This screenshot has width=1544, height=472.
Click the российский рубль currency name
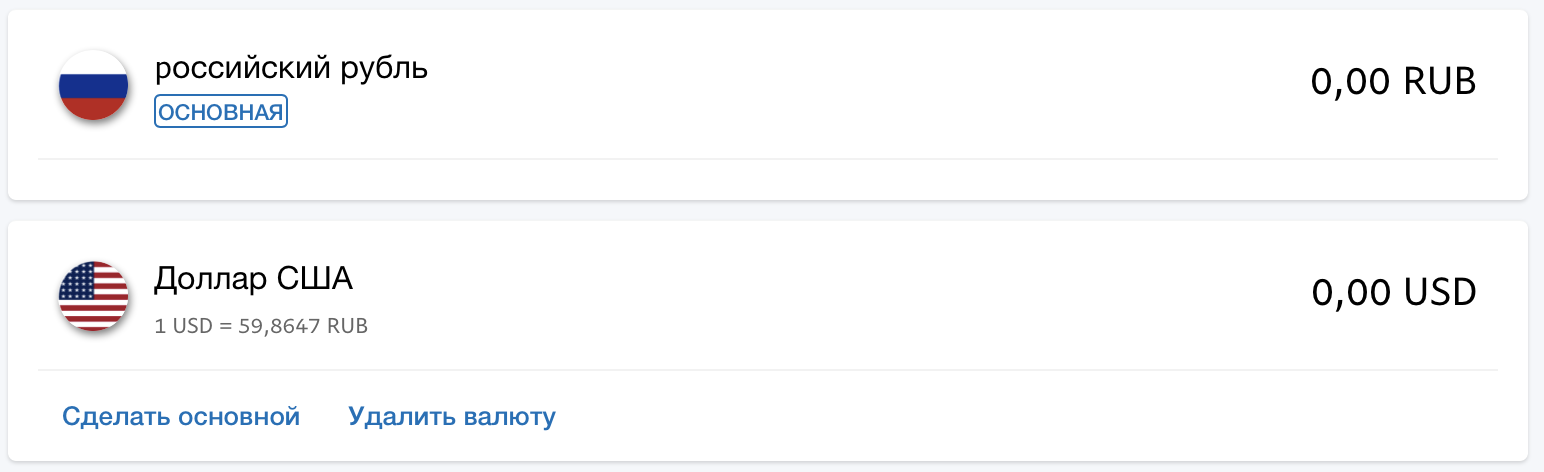pos(291,68)
